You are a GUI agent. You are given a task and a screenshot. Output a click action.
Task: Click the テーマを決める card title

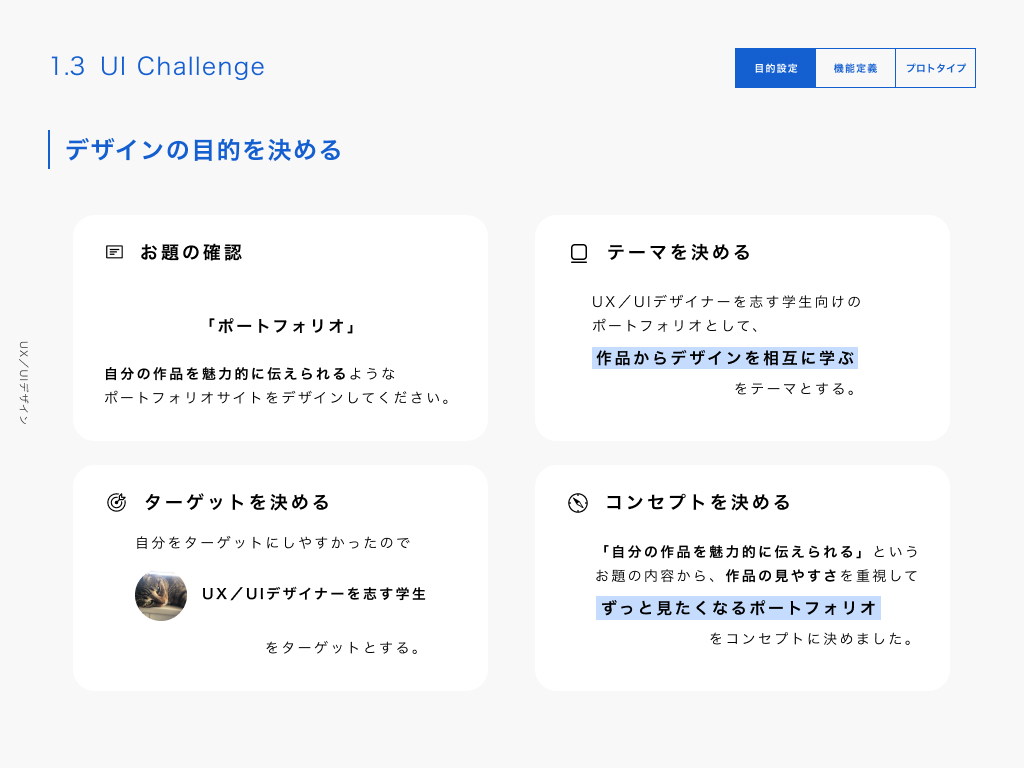[679, 253]
